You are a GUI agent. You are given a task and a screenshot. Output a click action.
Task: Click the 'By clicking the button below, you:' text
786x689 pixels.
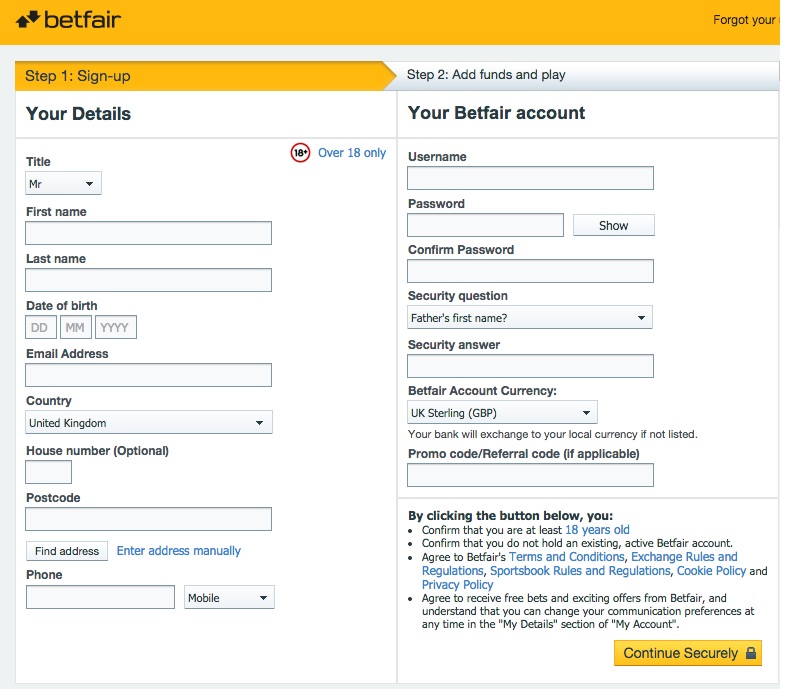coord(510,515)
